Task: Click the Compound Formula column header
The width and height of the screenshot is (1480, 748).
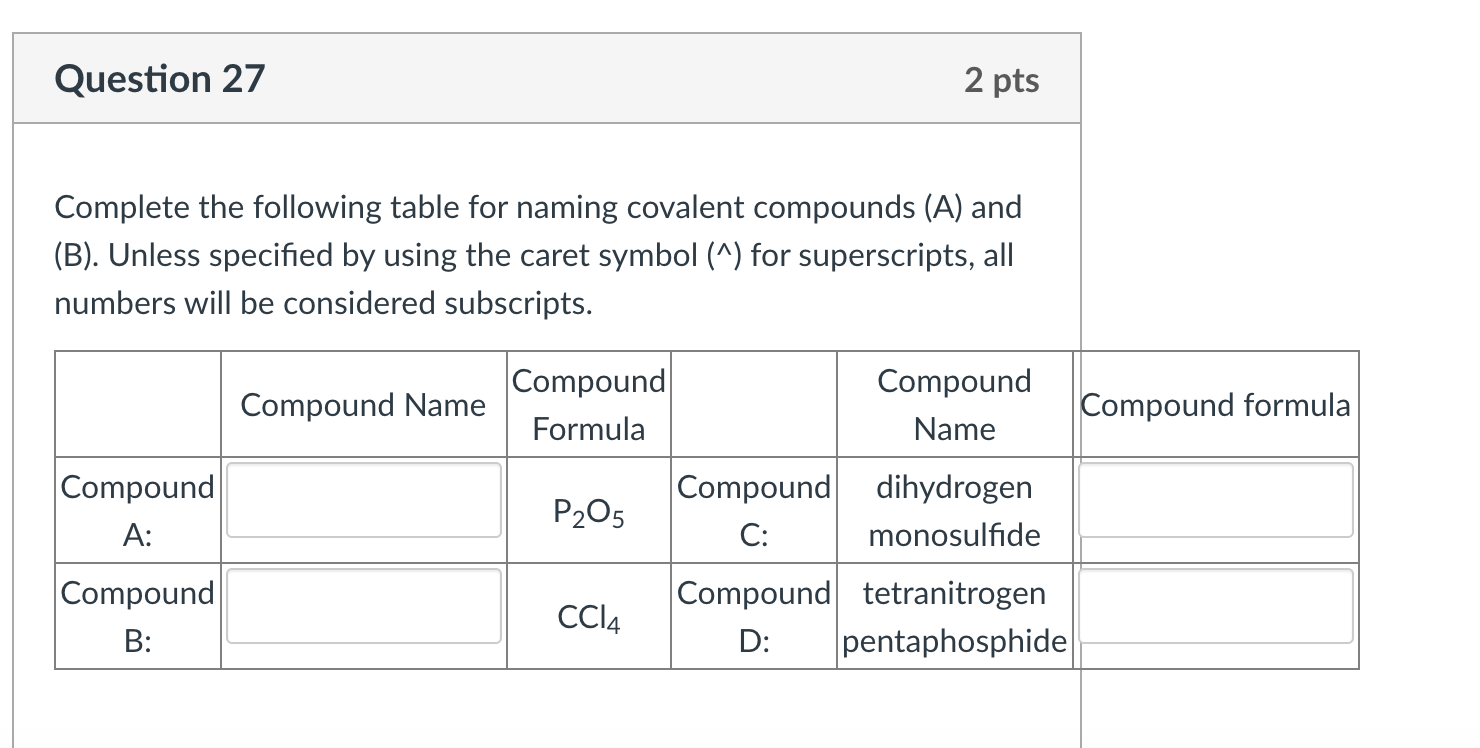Action: coord(589,404)
